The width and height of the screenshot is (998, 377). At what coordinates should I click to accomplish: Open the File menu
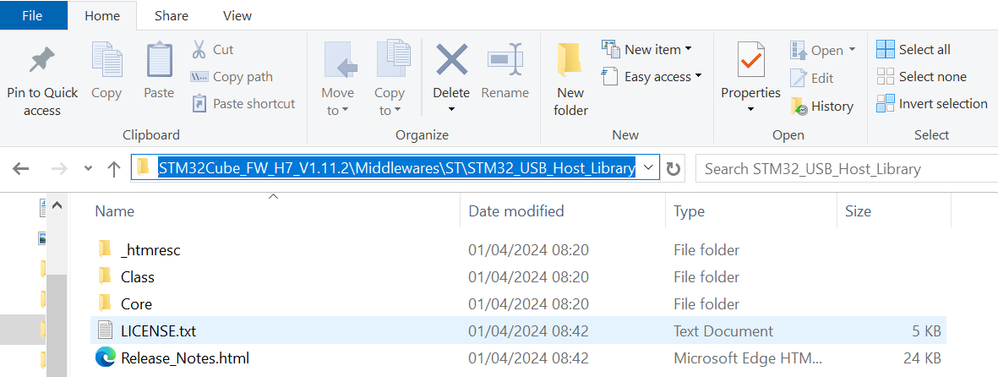pos(33,16)
